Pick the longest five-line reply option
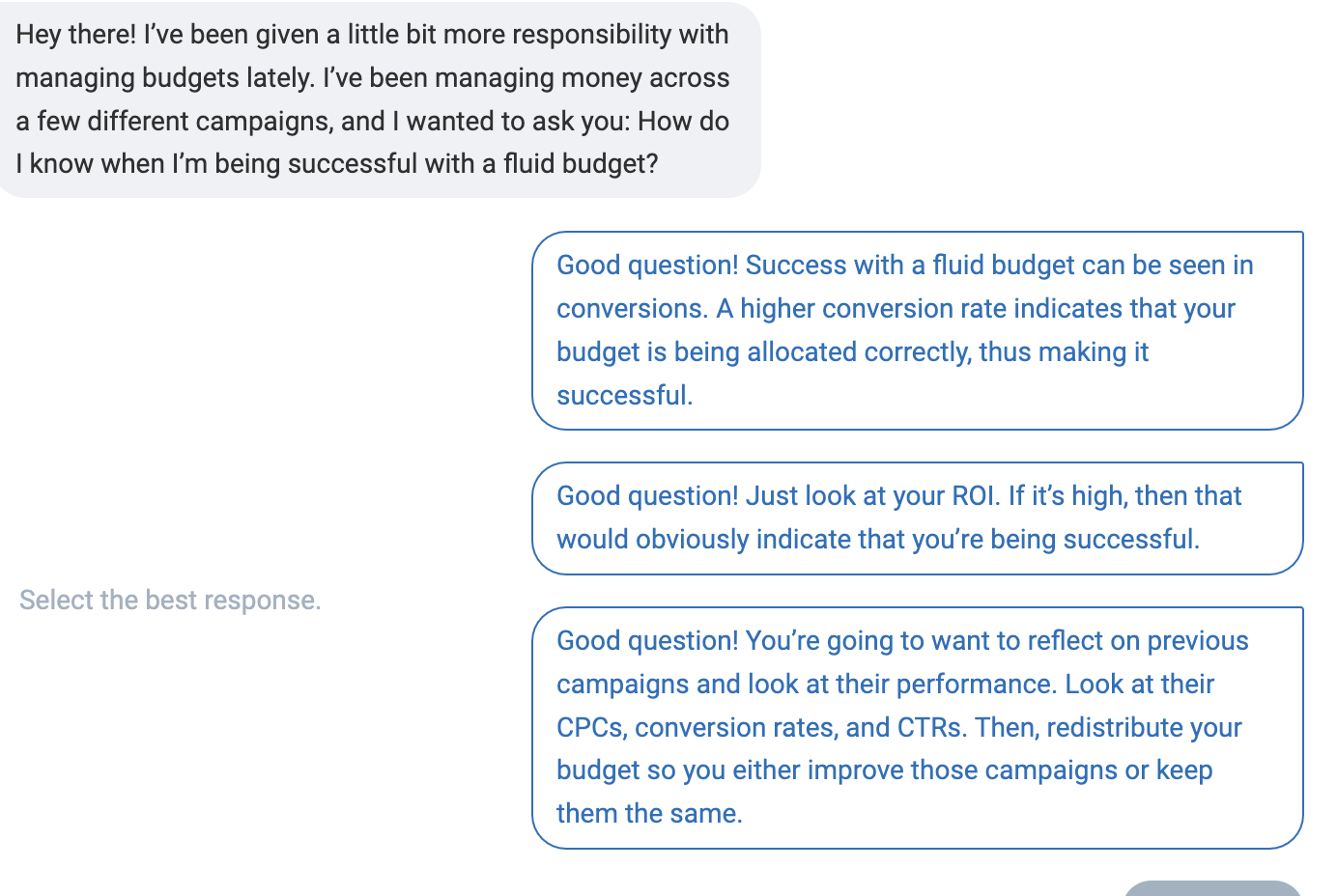 click(917, 727)
